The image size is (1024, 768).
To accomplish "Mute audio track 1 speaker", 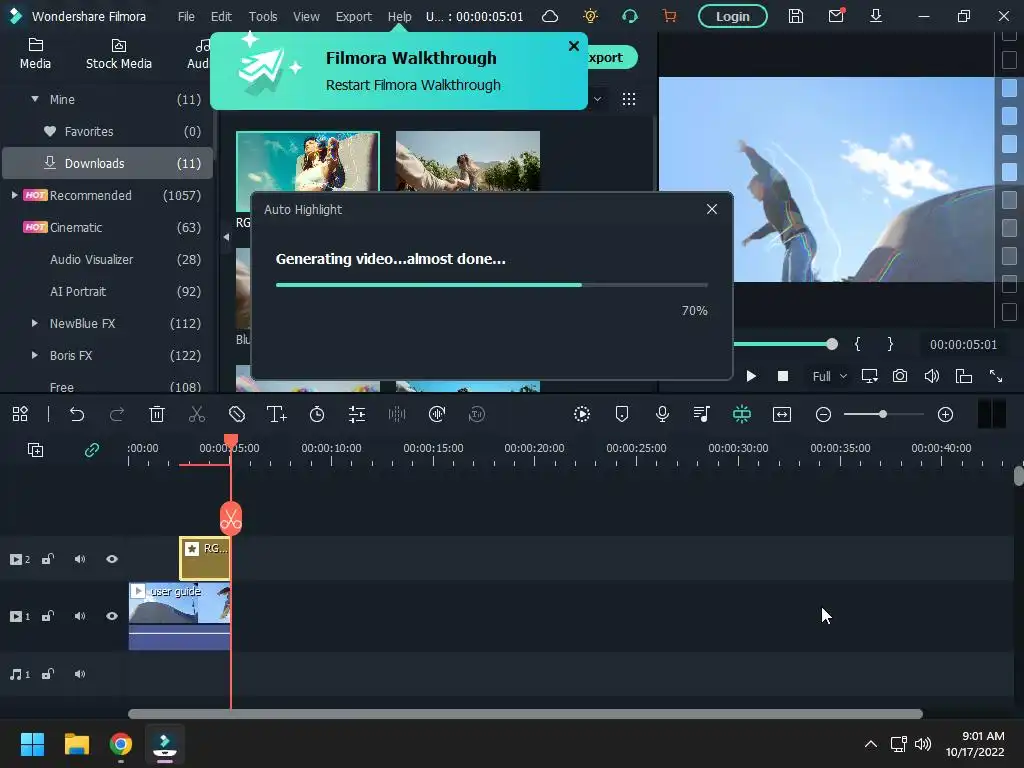I will point(80,674).
